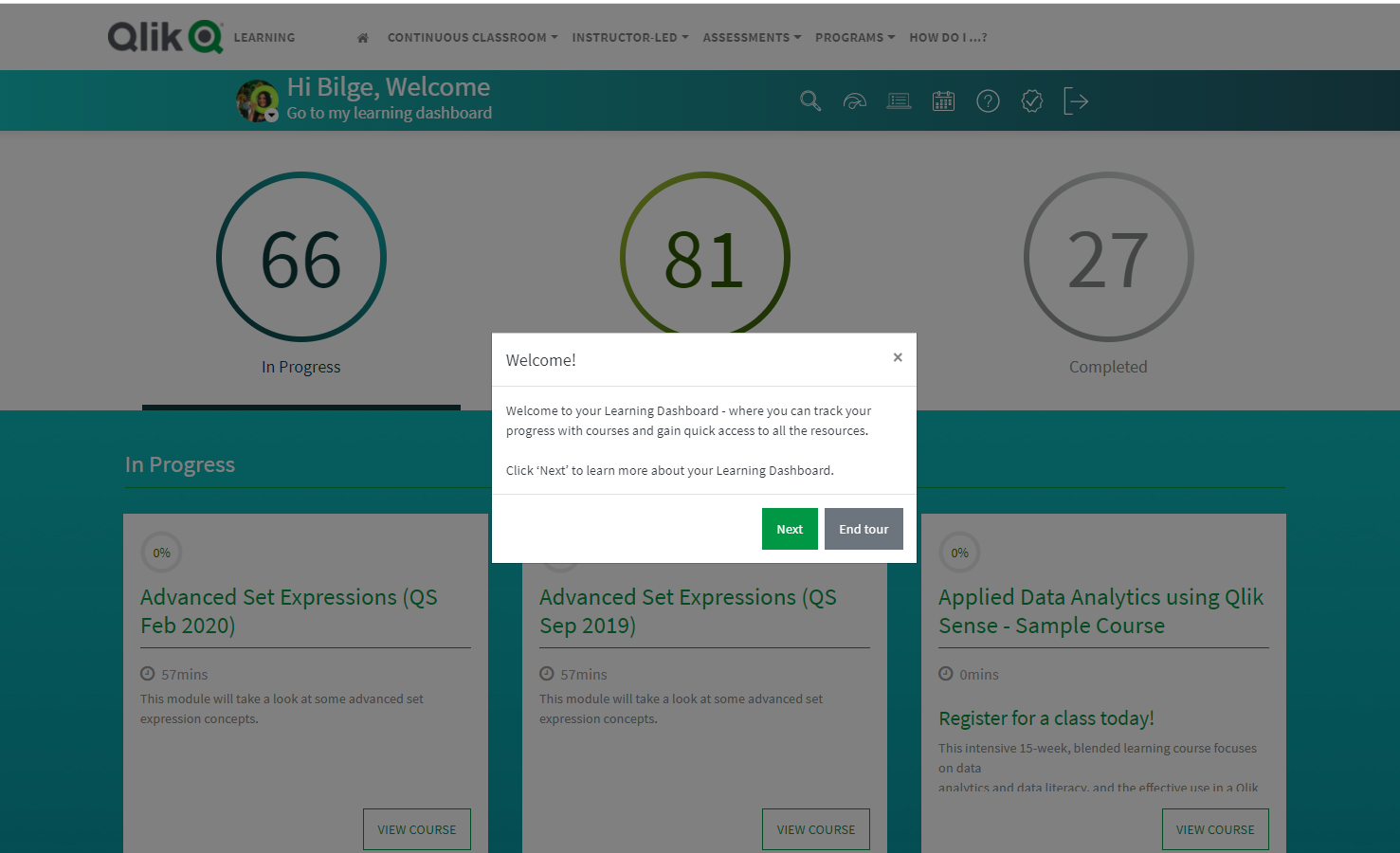Click End tour to dismiss the walkthrough
This screenshot has height=853, width=1400.
point(864,529)
